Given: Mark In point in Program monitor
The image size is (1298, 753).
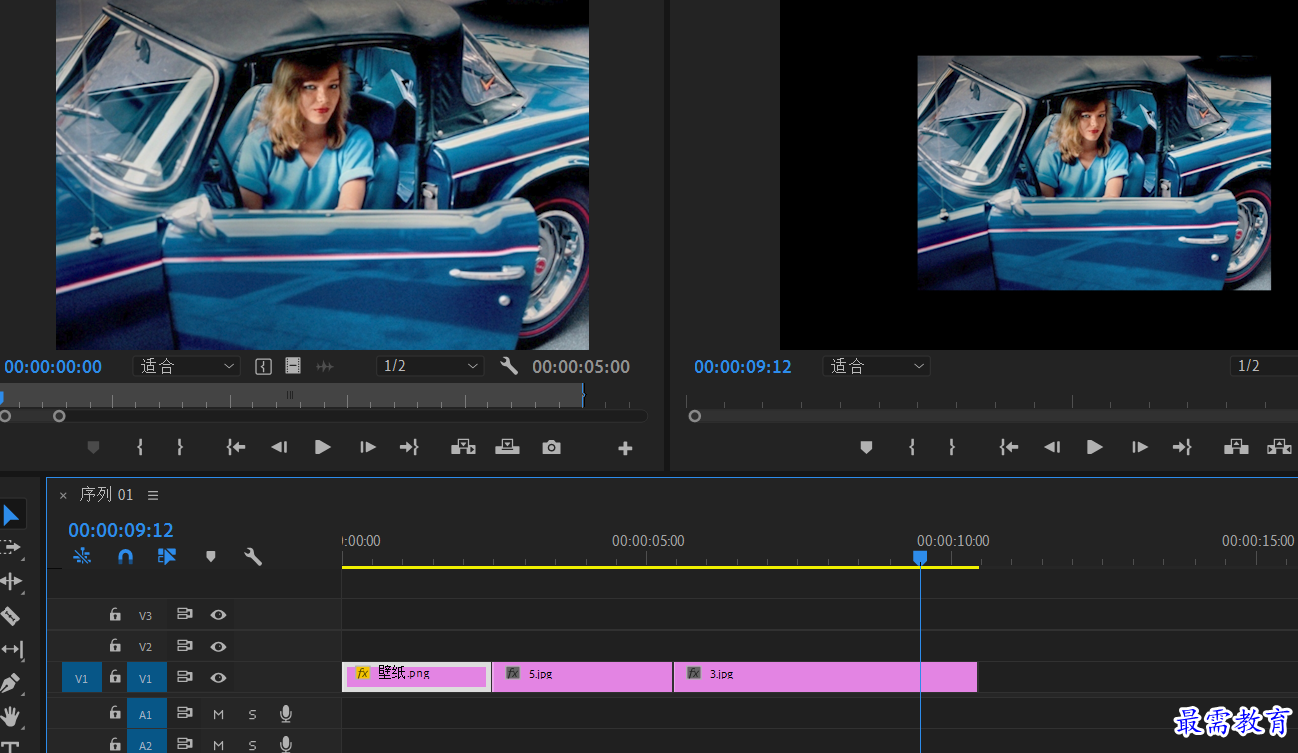Looking at the screenshot, I should click(912, 448).
